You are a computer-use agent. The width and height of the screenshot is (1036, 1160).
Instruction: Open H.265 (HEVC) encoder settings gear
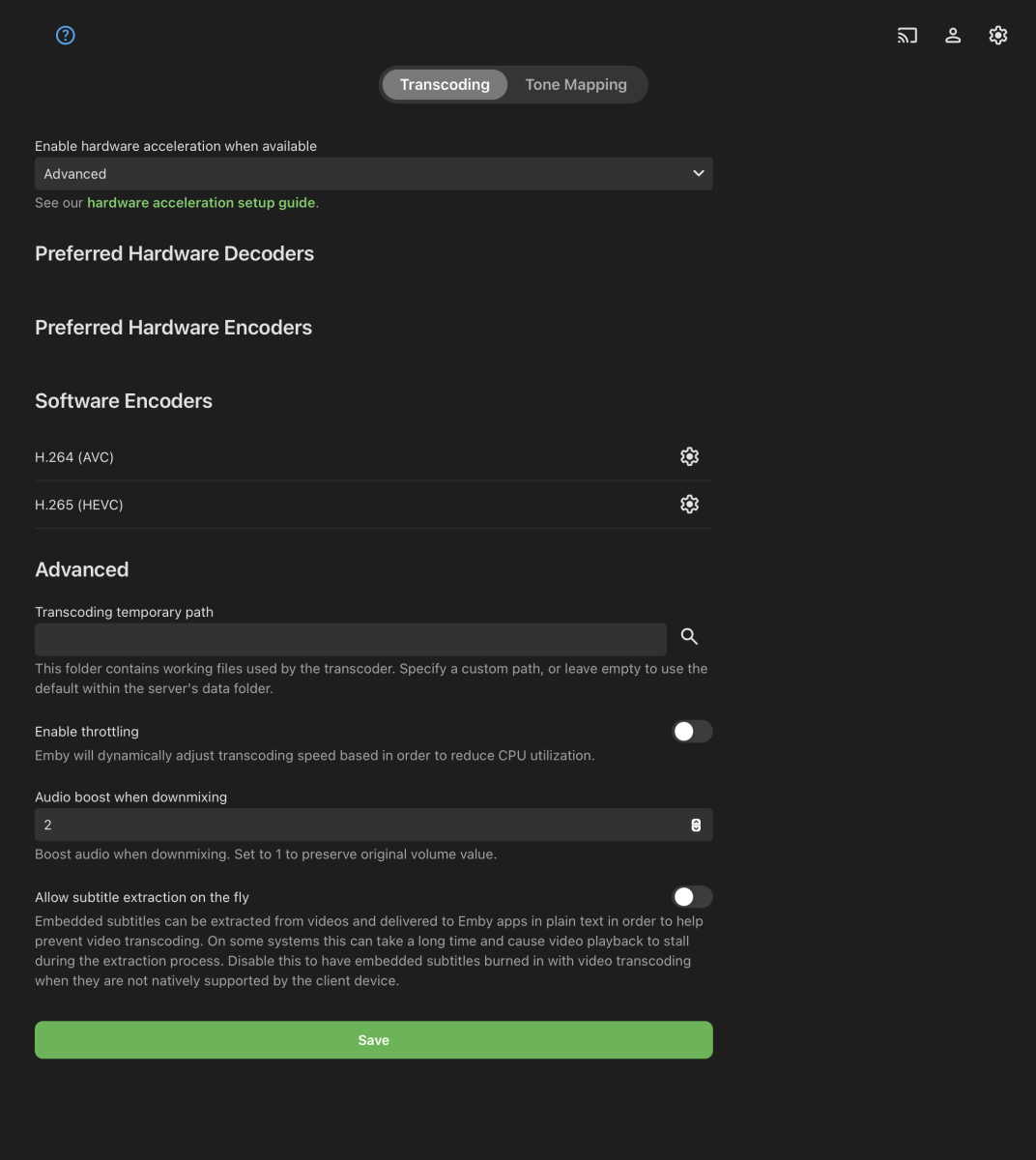[689, 504]
